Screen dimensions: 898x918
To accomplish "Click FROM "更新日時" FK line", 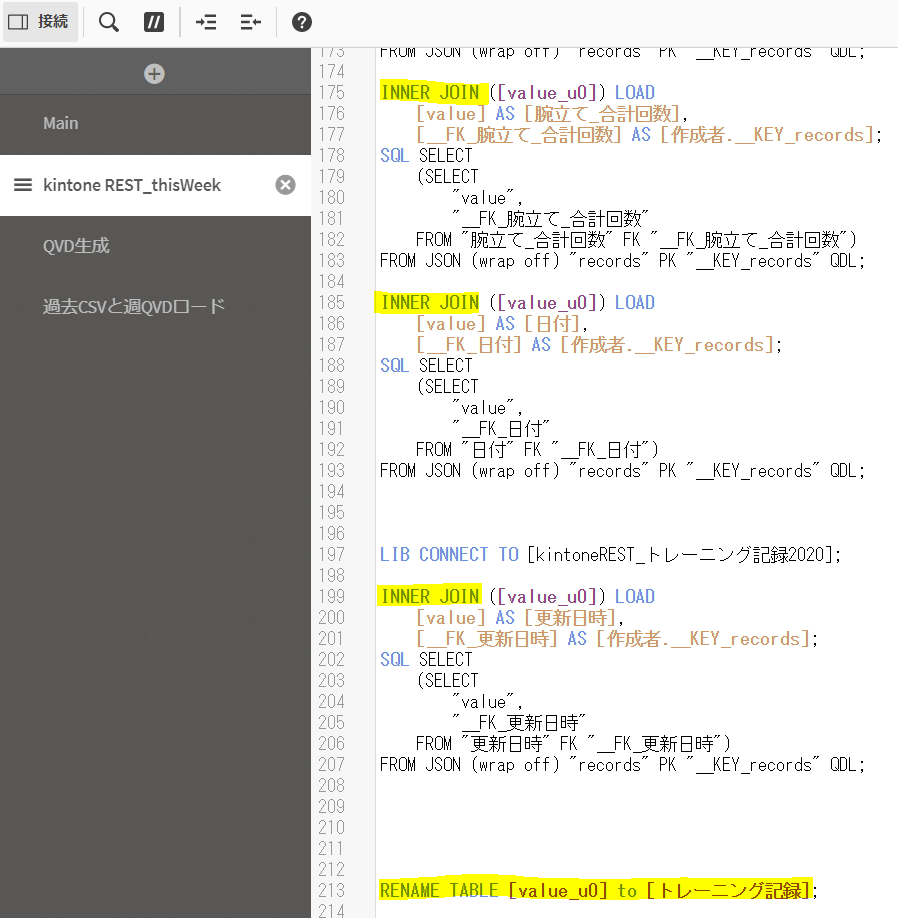I will click(x=574, y=744).
